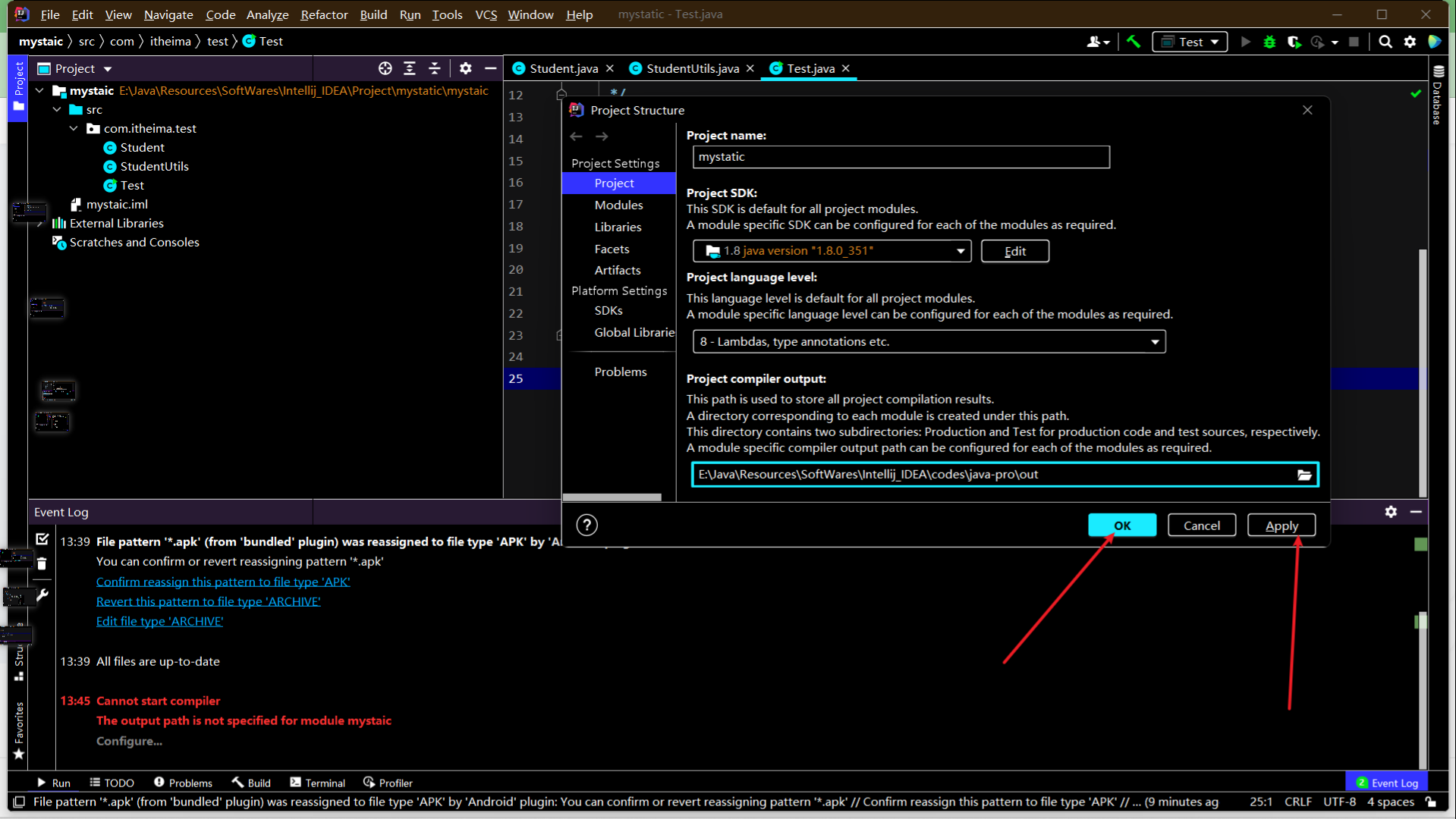Open the Project language level dropdown
The width and height of the screenshot is (1456, 819).
pyautogui.click(x=929, y=342)
